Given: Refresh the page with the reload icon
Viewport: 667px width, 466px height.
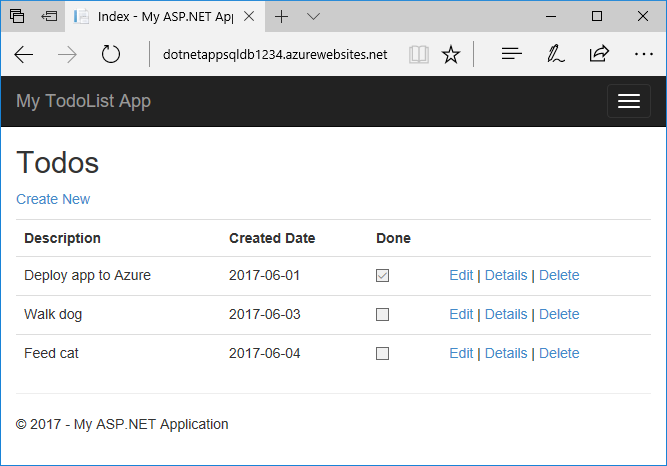Looking at the screenshot, I should click(x=111, y=54).
